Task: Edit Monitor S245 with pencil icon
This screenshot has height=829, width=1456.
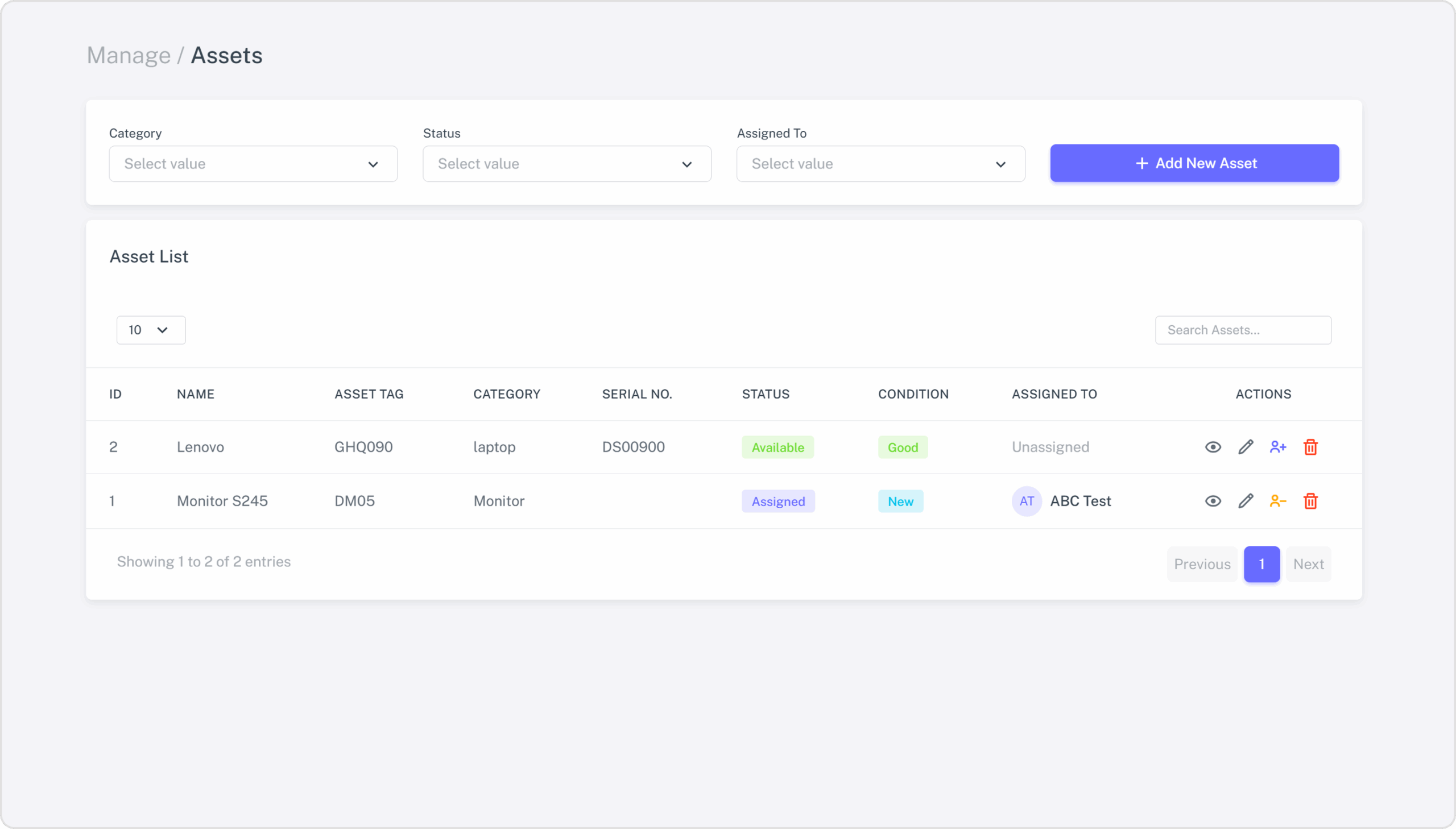Action: coord(1246,501)
